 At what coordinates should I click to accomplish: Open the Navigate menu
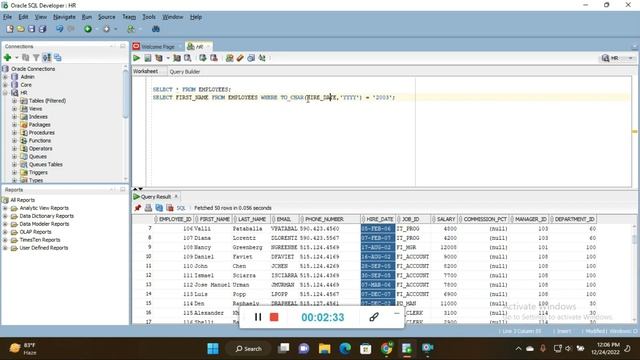64,17
